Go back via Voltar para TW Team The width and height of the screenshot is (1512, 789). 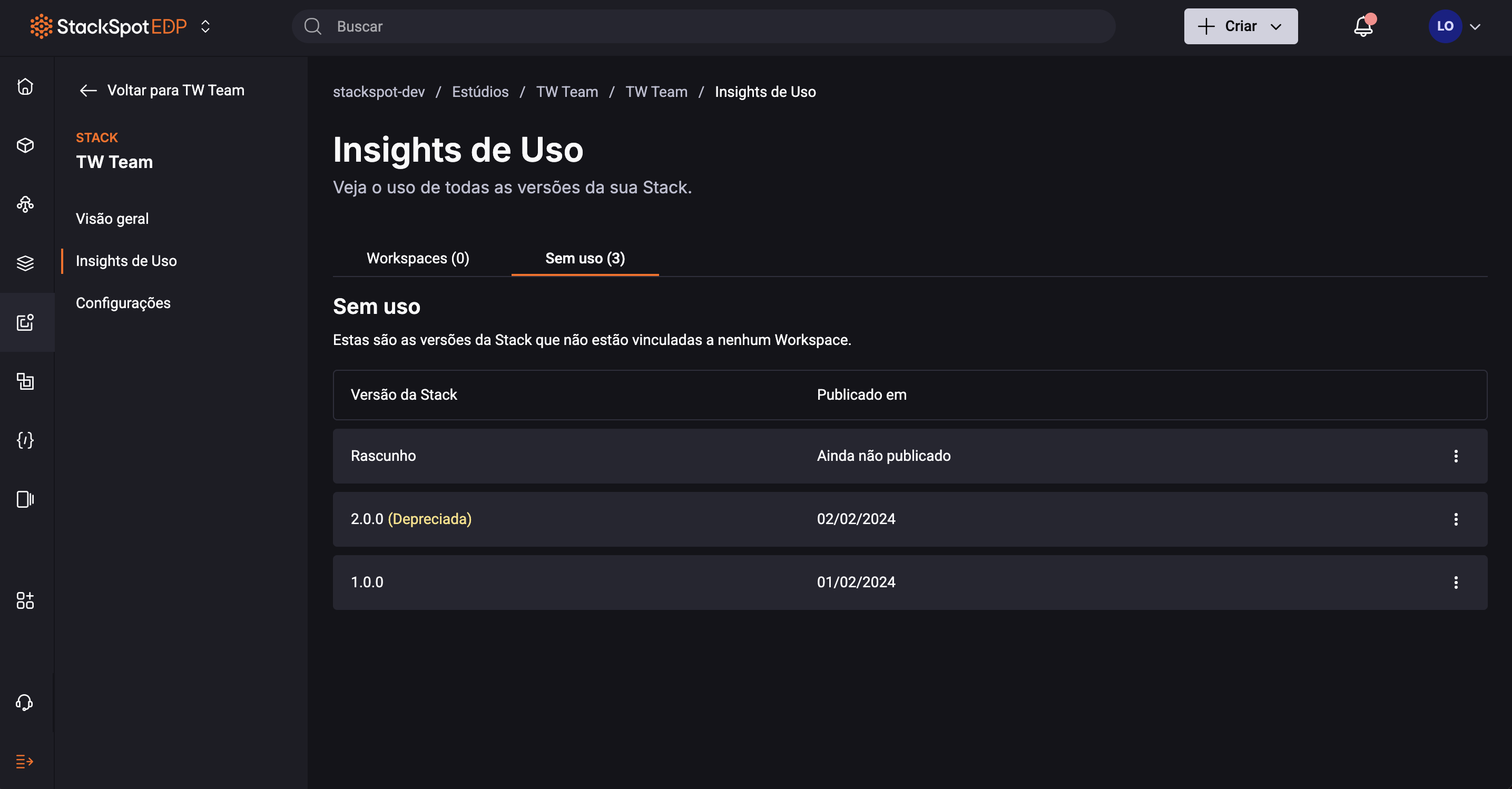[162, 91]
